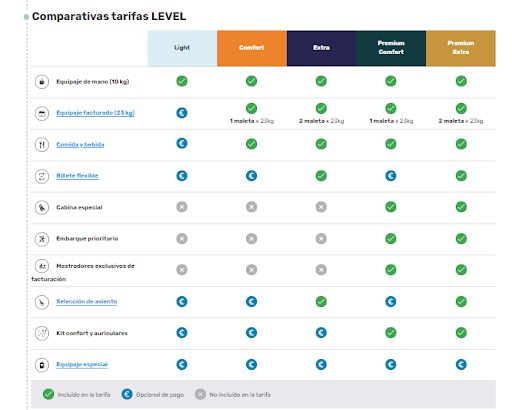
Task: Click the green check for Extra Selección de asiento
Action: 321,302
